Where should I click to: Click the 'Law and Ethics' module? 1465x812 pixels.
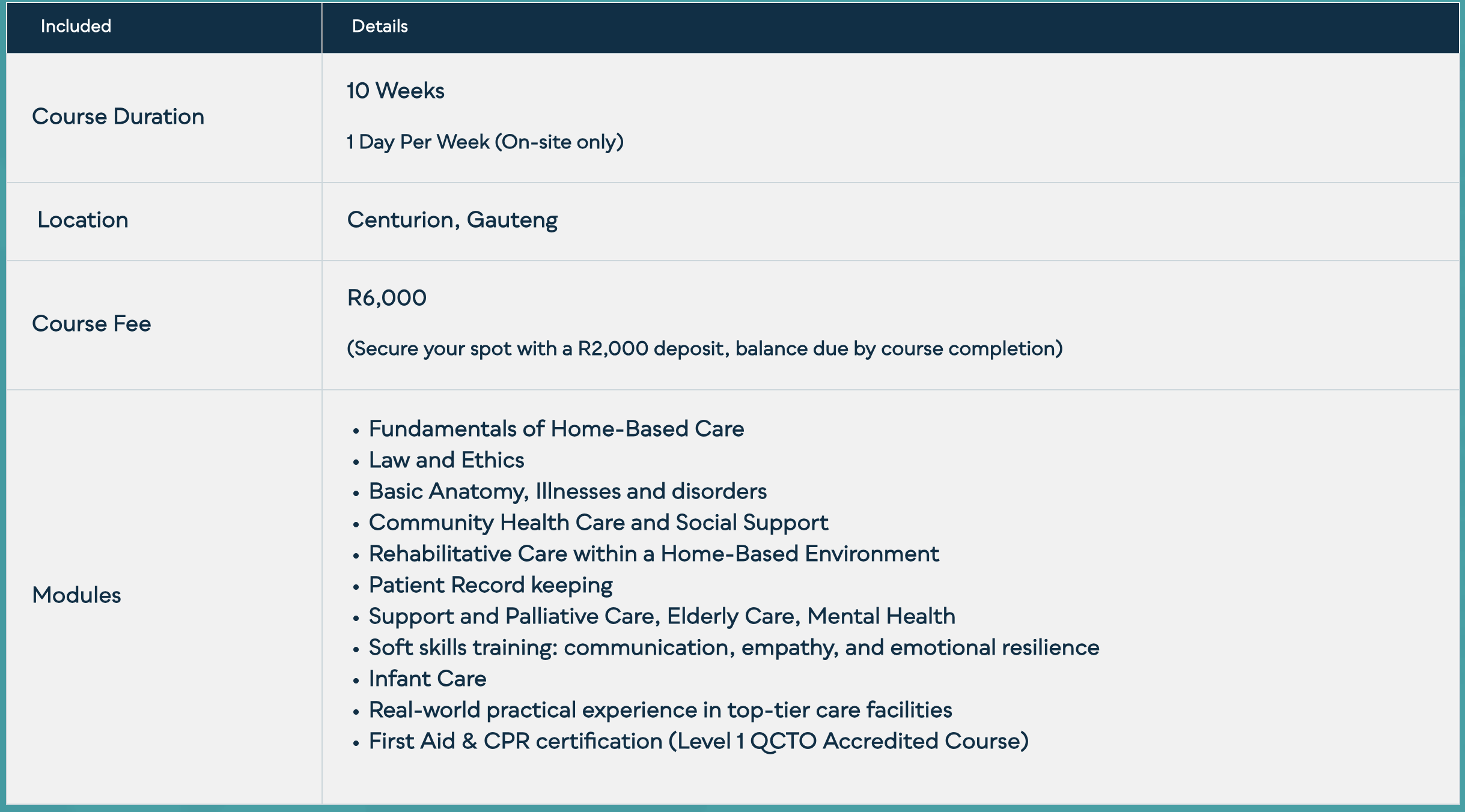click(446, 460)
